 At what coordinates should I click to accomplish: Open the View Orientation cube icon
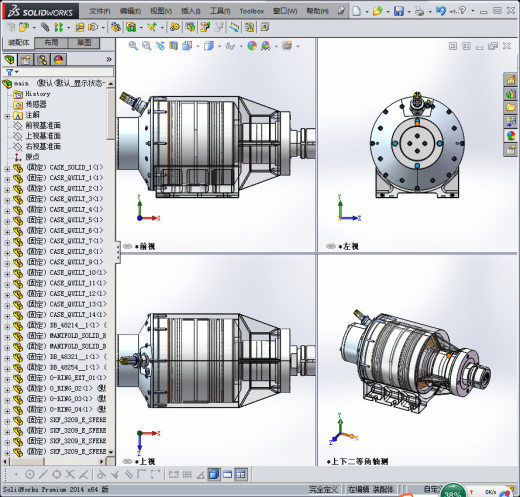click(187, 46)
